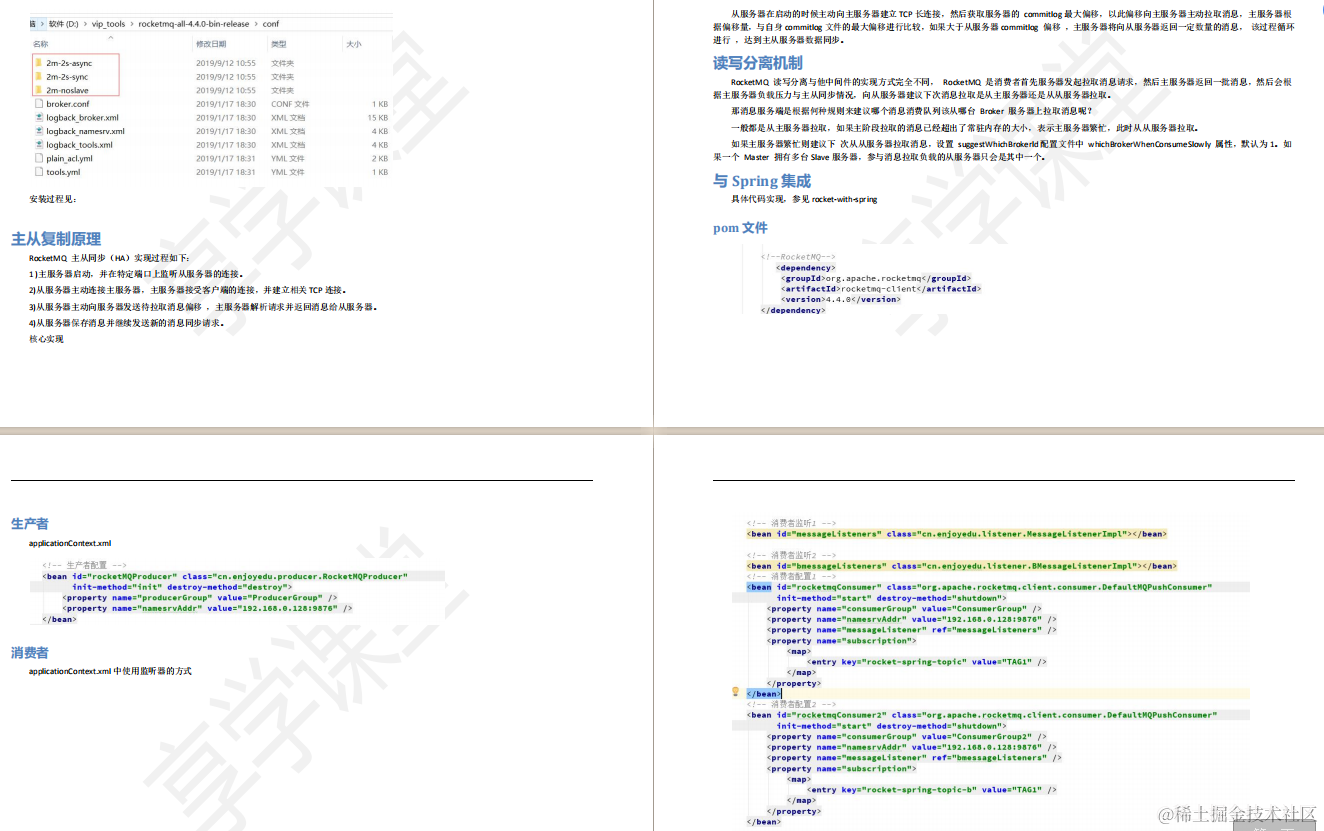The image size is (1324, 831).
Task: Click the logback_tools.xml file icon
Action: point(38,145)
